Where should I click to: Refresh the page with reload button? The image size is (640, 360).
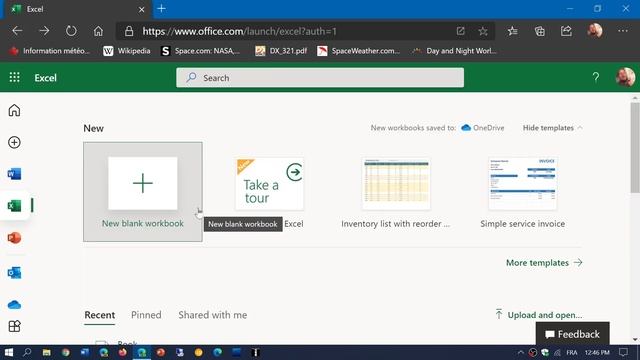71,31
